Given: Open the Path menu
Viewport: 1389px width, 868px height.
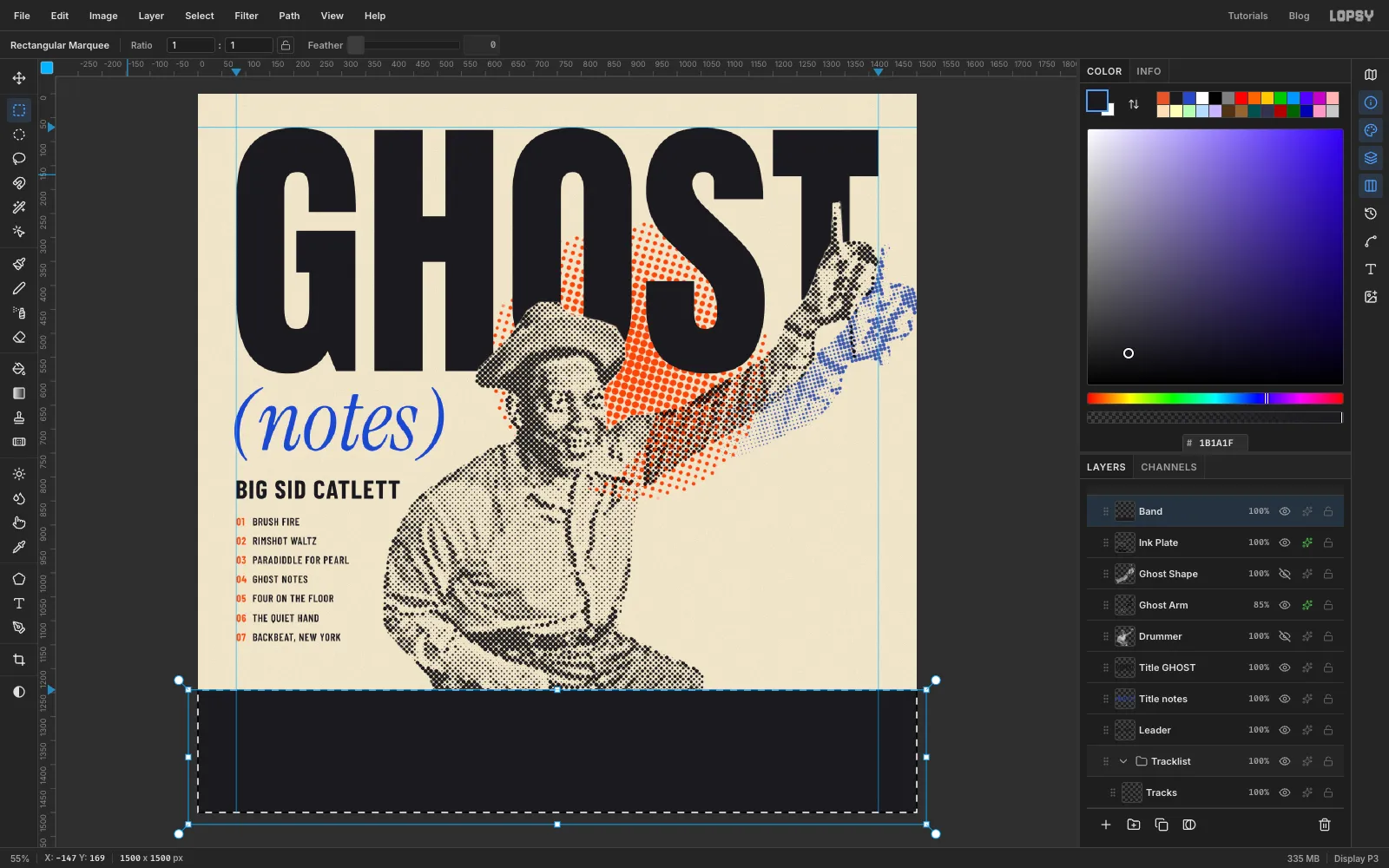Looking at the screenshot, I should coord(289,16).
